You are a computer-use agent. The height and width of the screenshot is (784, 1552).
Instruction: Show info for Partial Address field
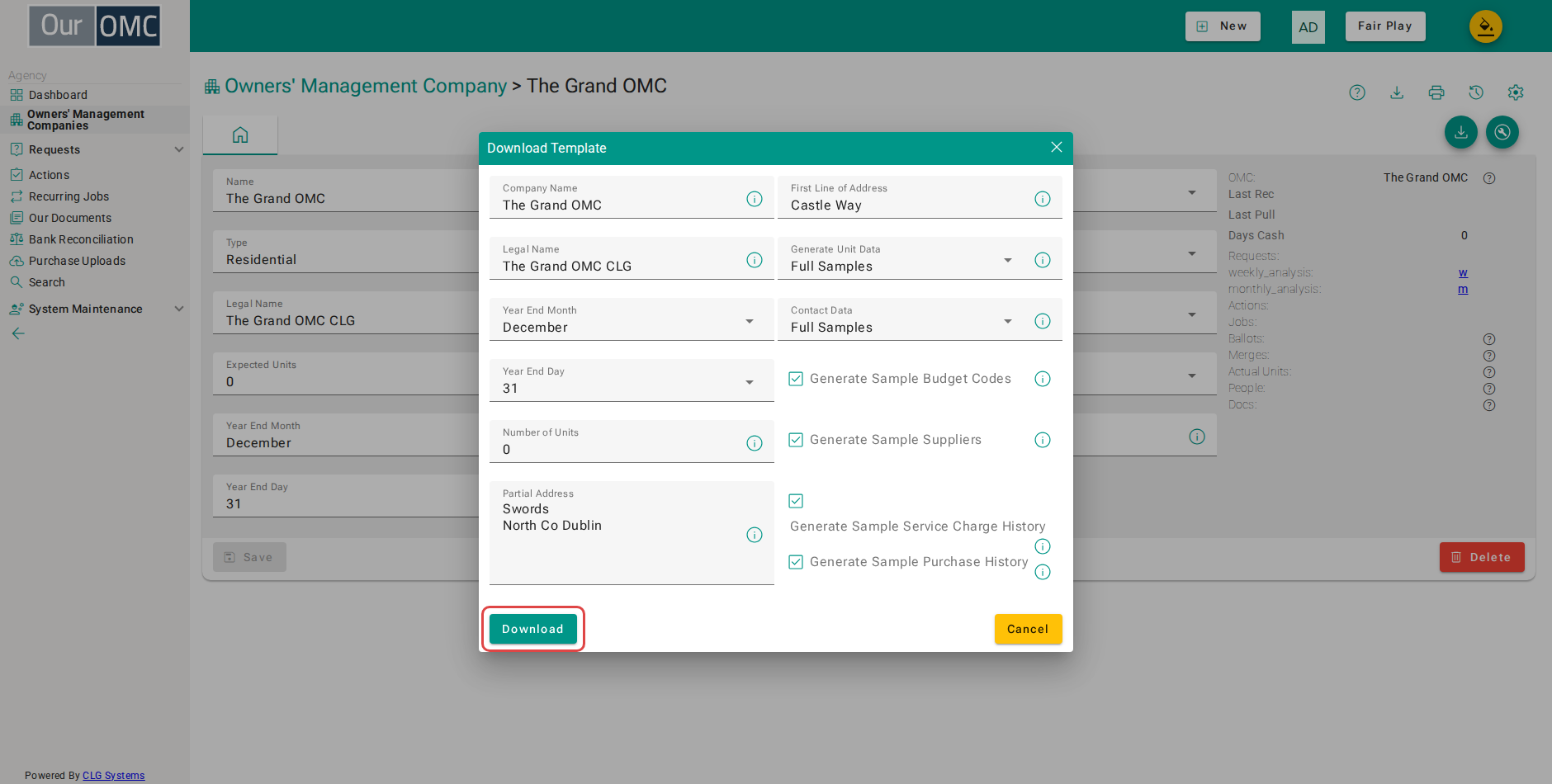coord(755,535)
